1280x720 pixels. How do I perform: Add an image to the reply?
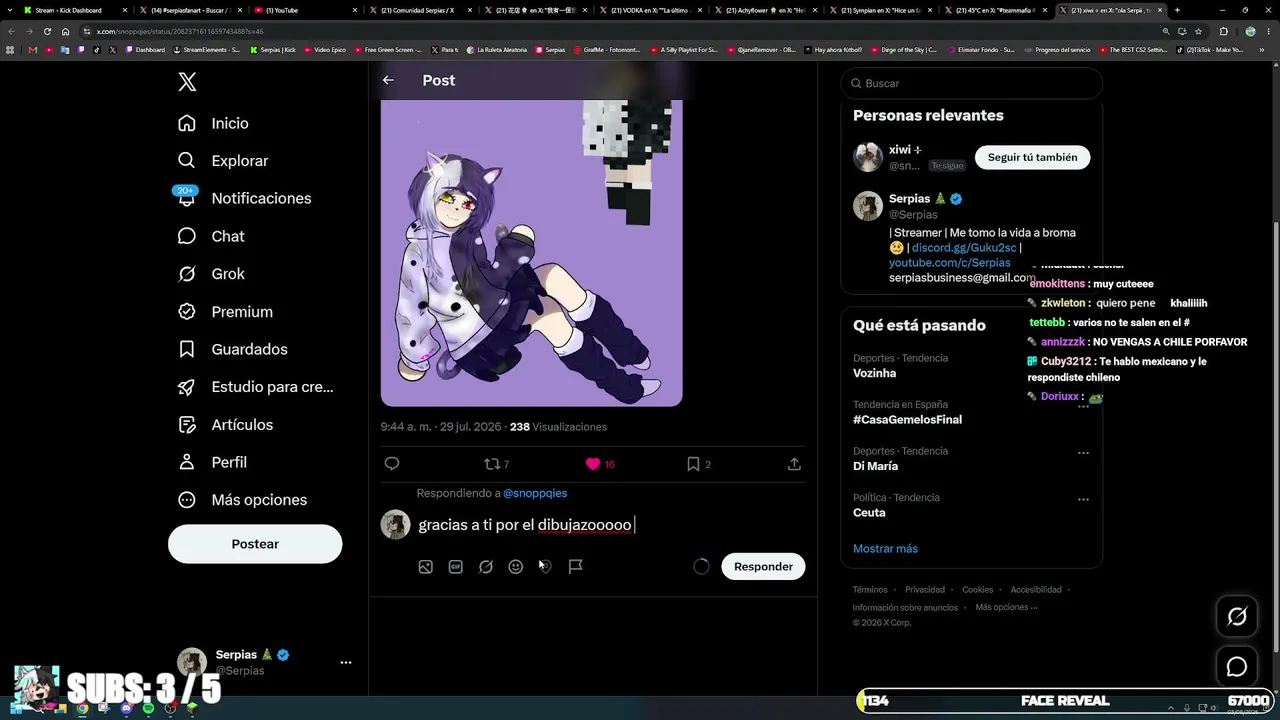426,567
